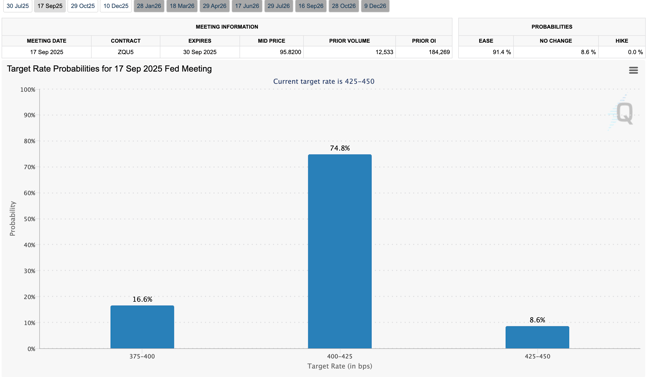Click the 8.6% bar for 425-450
Image resolution: width=650 pixels, height=377 pixels.
[537, 337]
